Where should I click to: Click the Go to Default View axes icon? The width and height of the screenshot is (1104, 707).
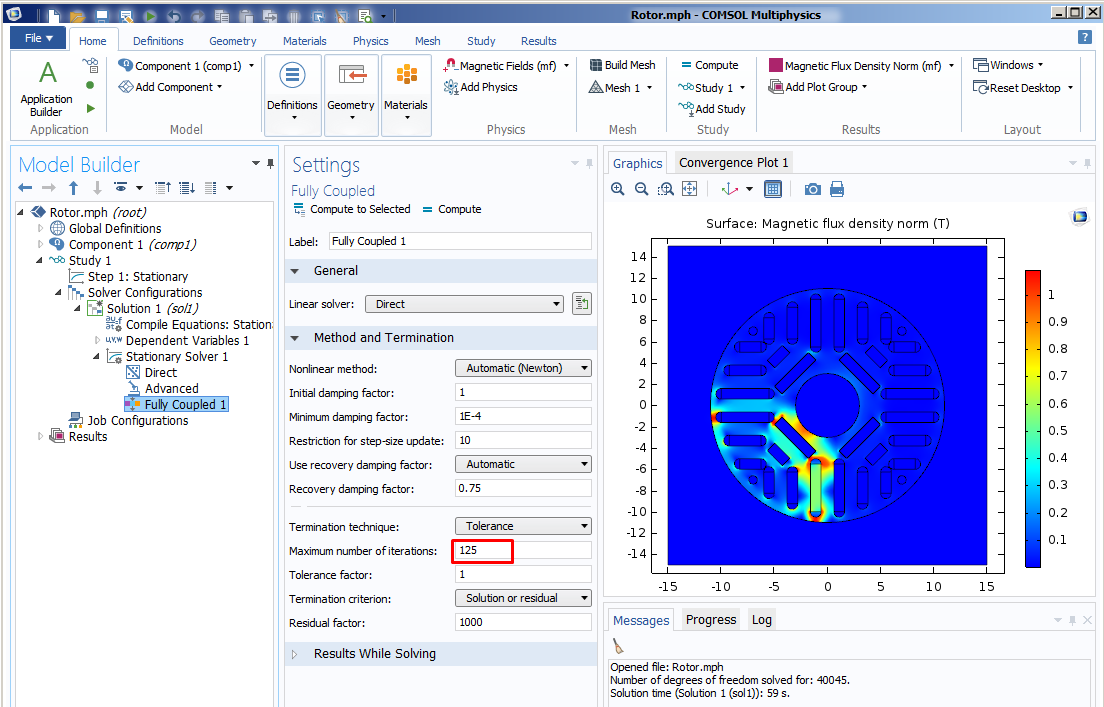point(729,189)
